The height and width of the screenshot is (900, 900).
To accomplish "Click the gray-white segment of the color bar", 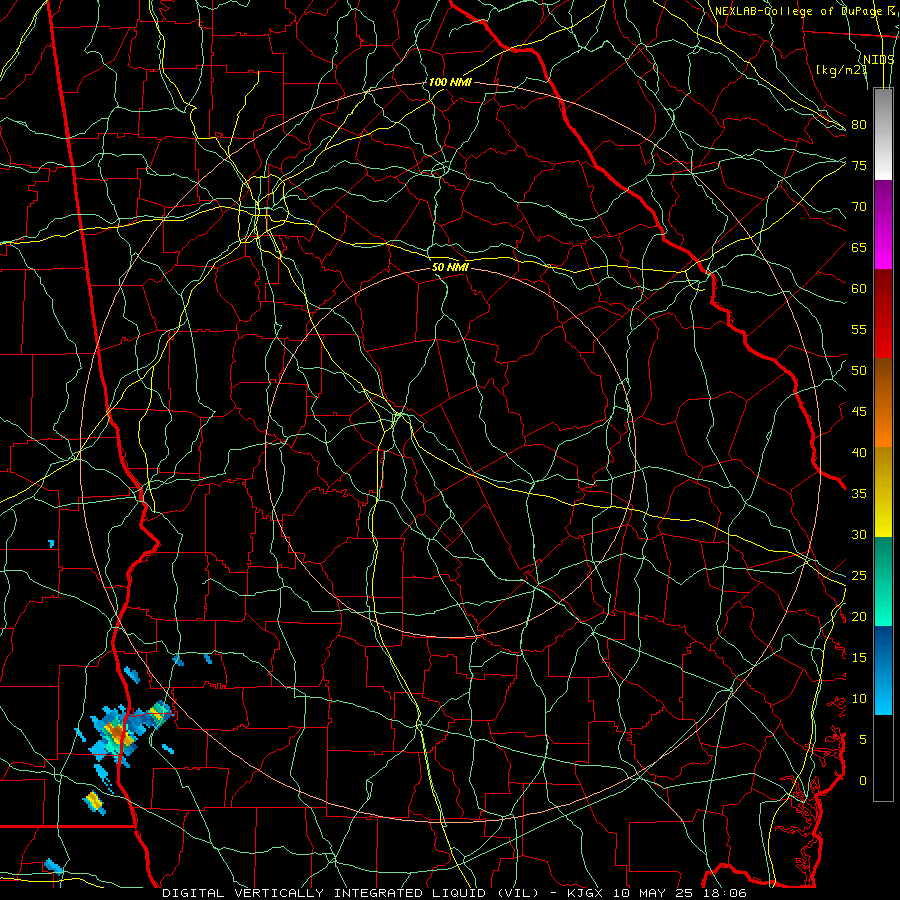I will 883,134.
